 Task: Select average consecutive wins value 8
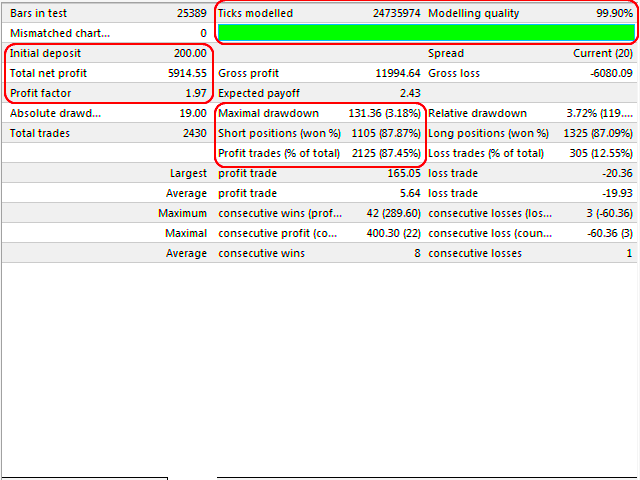pos(417,253)
